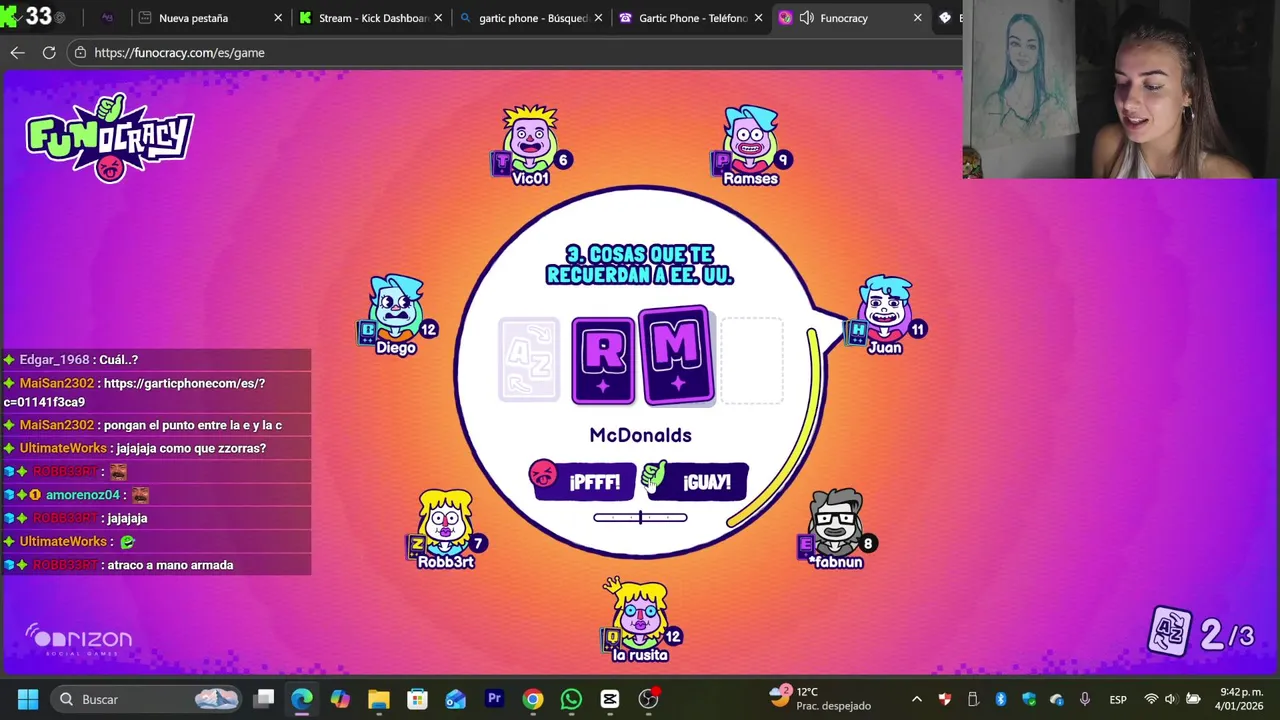Open Microsoft Store from taskbar

click(x=417, y=699)
